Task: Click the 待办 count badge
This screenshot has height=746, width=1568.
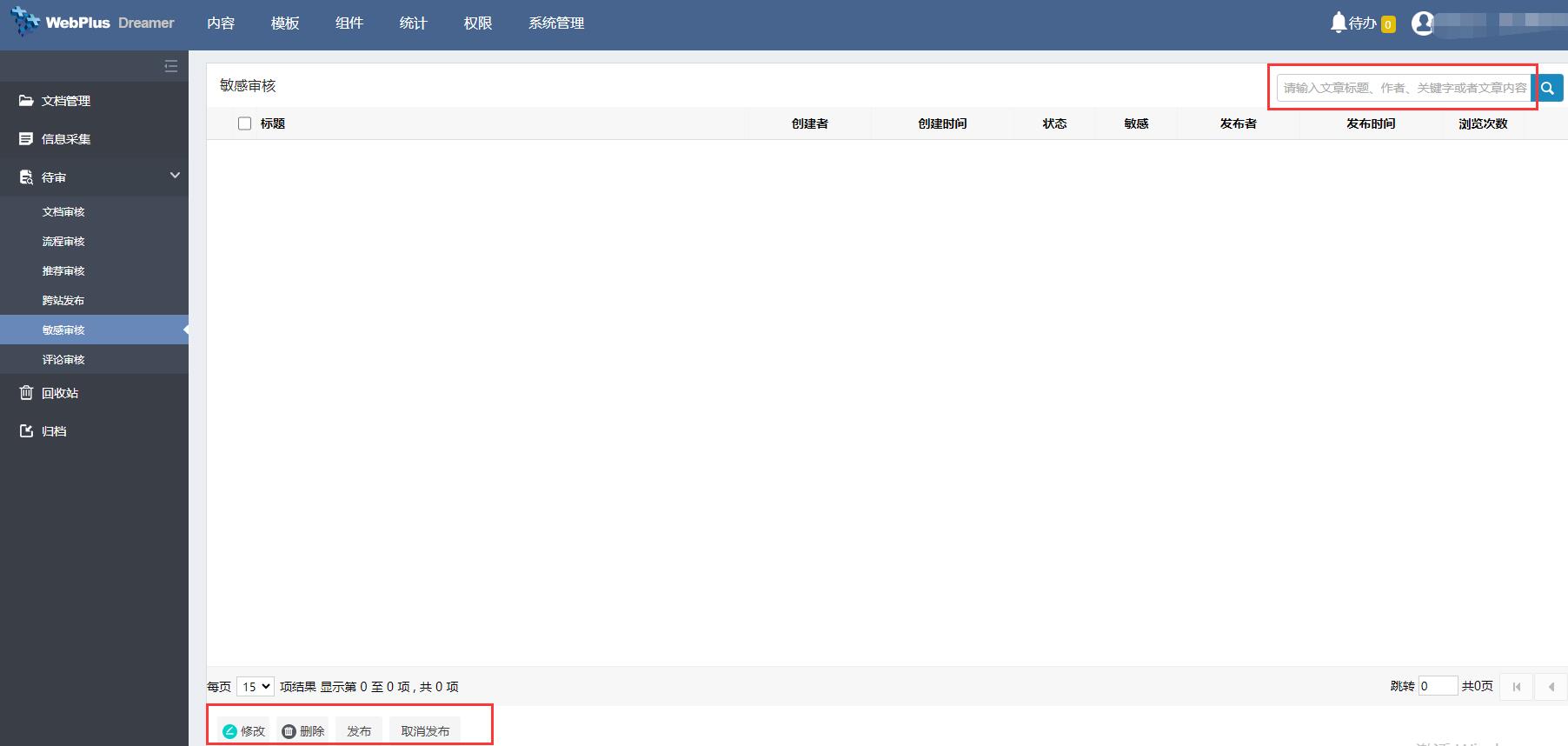Action: [1388, 24]
